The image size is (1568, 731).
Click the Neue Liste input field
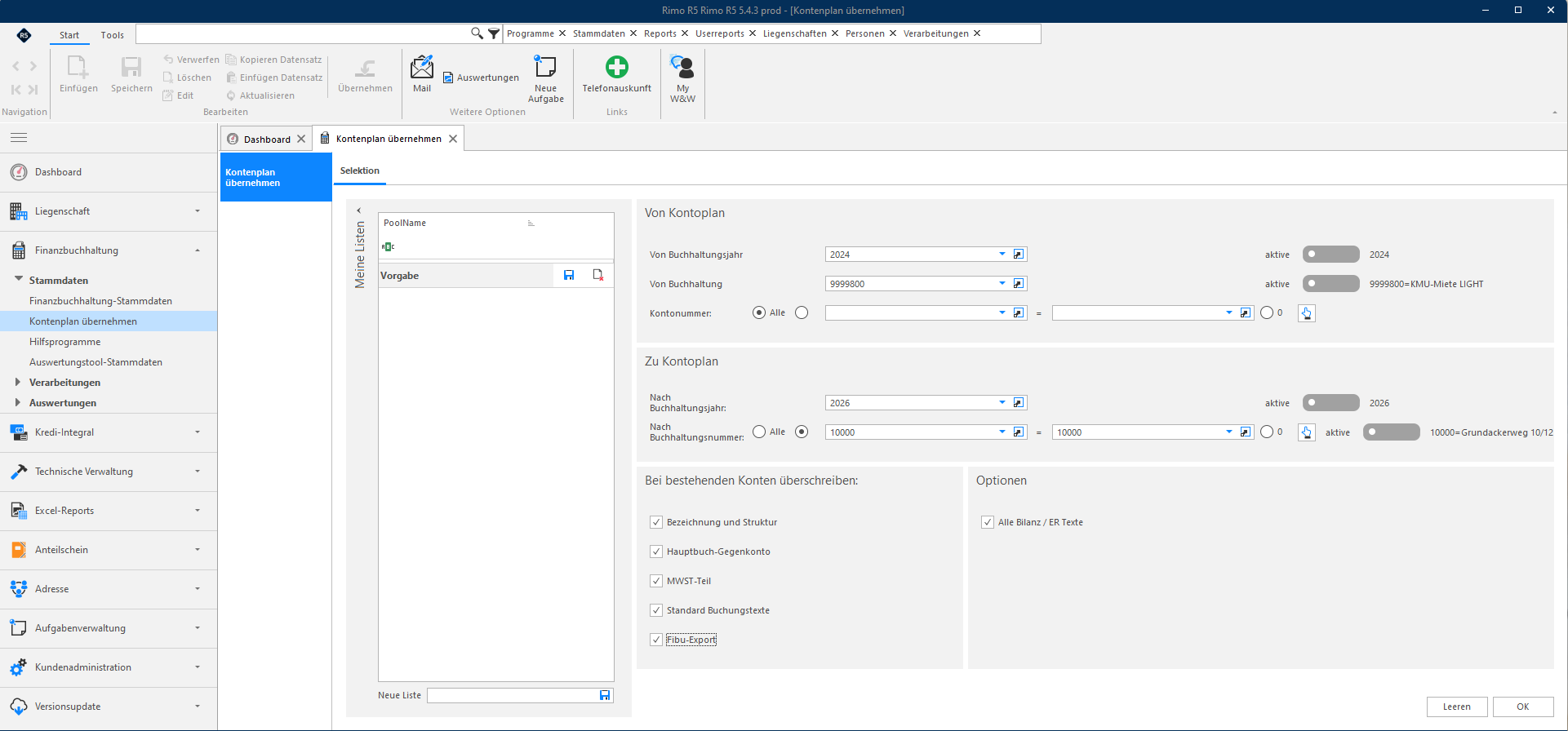coord(513,695)
